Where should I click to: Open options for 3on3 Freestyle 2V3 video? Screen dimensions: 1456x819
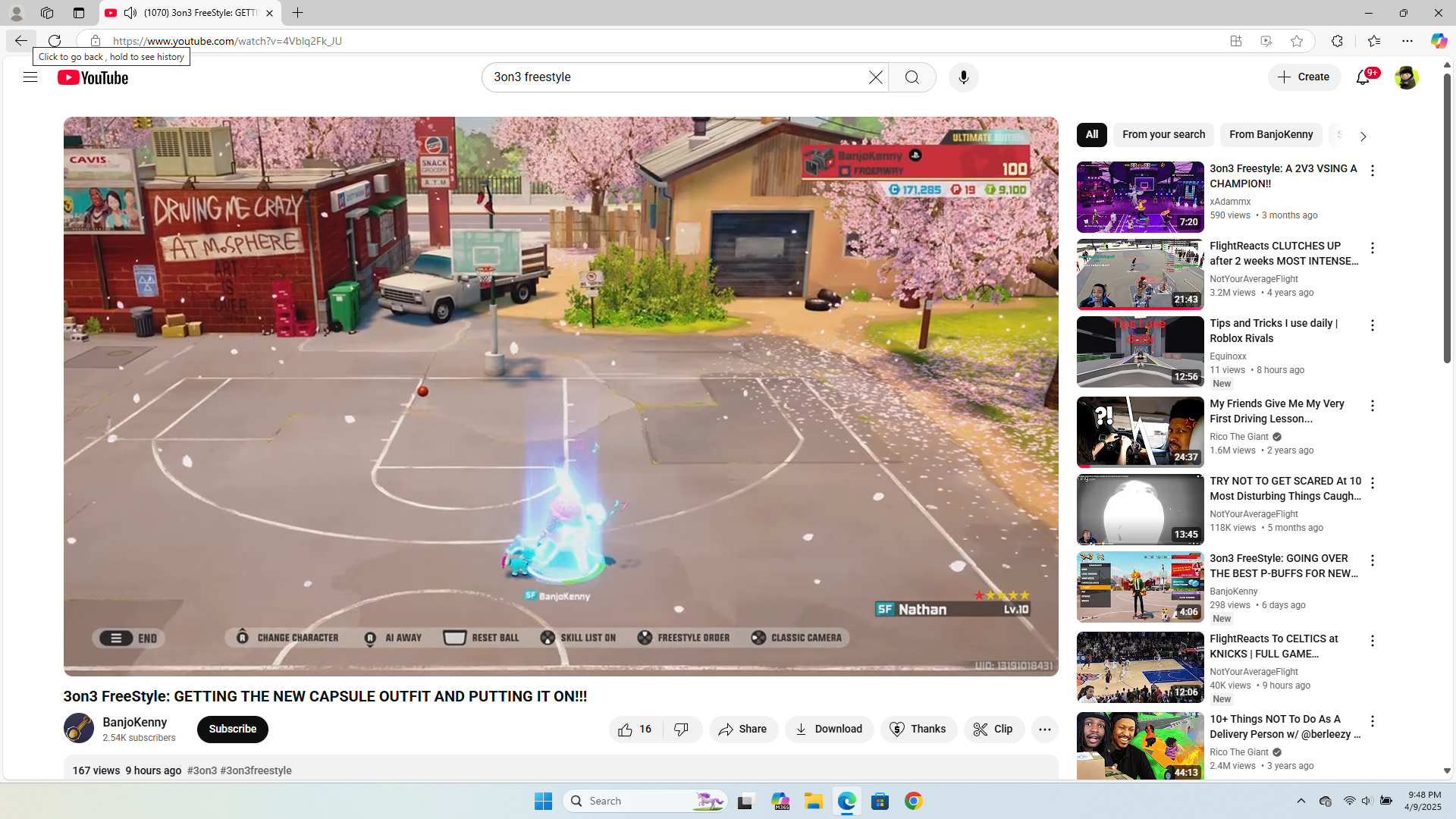point(1373,171)
